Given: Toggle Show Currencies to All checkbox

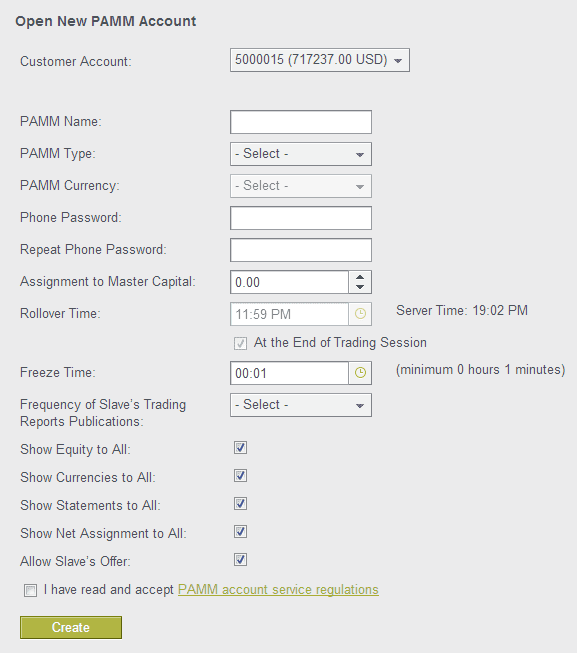Looking at the screenshot, I should point(240,476).
